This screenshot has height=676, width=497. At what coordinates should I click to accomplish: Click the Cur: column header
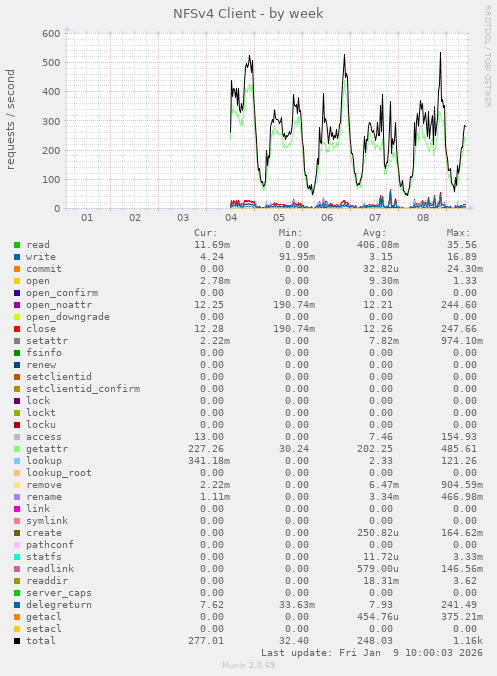(205, 233)
